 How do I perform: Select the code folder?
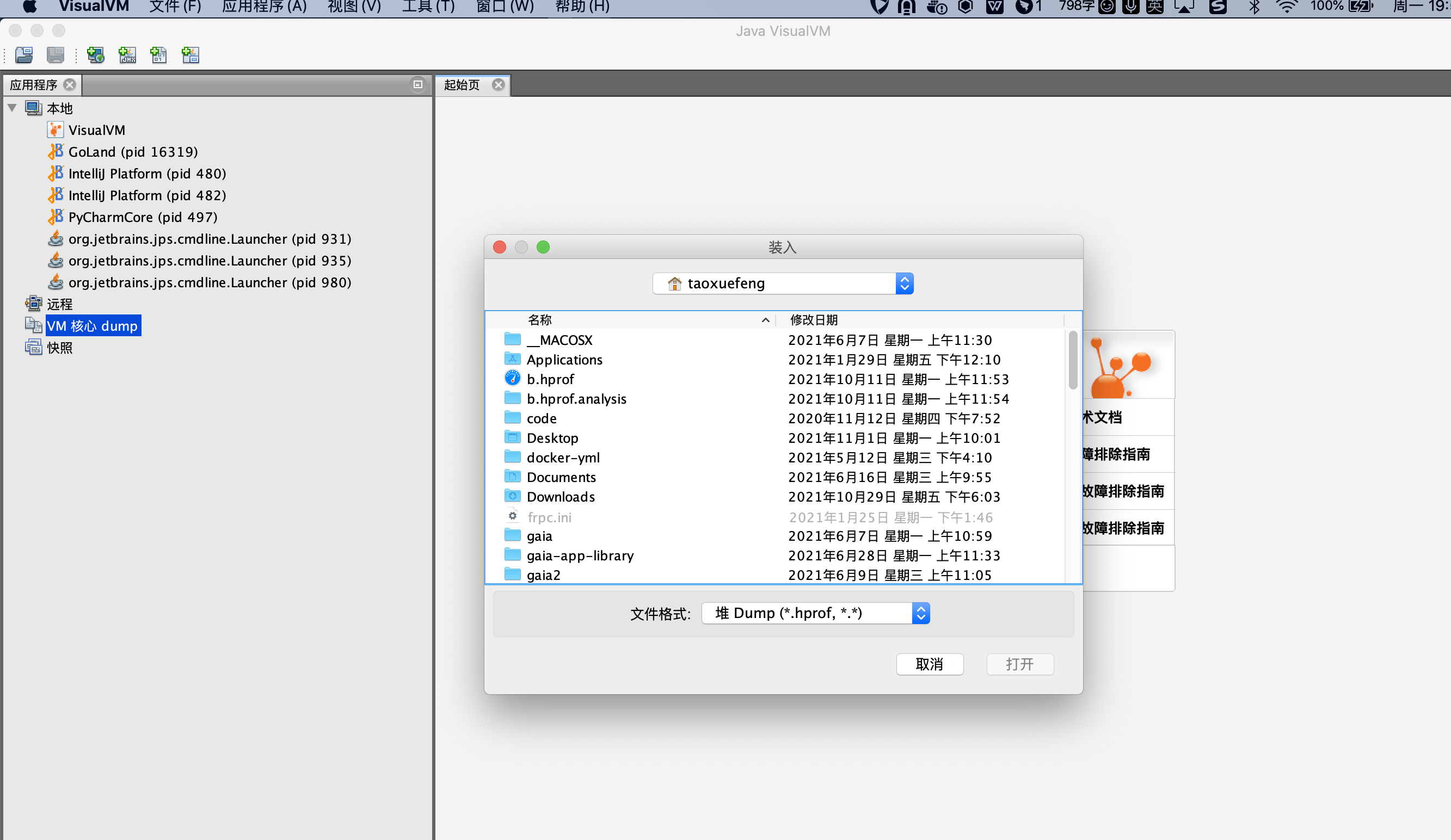click(775, 418)
